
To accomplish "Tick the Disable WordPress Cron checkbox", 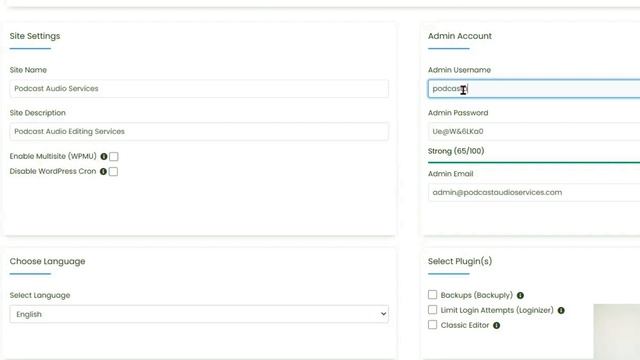I will [113, 171].
